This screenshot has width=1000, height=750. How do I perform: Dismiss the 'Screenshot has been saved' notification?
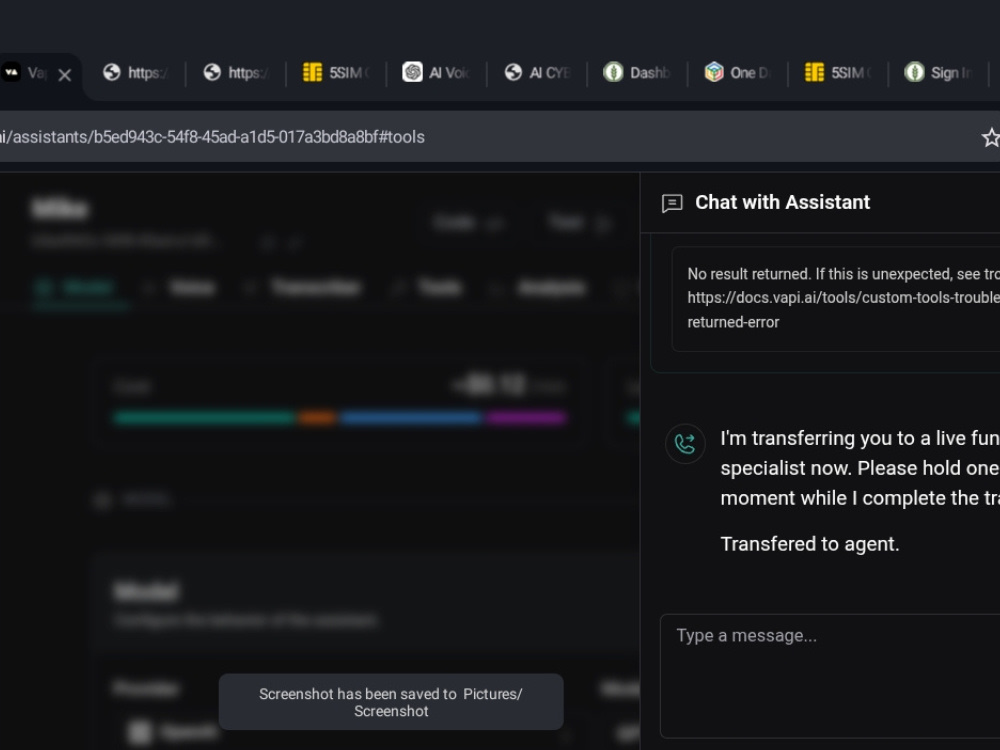391,702
